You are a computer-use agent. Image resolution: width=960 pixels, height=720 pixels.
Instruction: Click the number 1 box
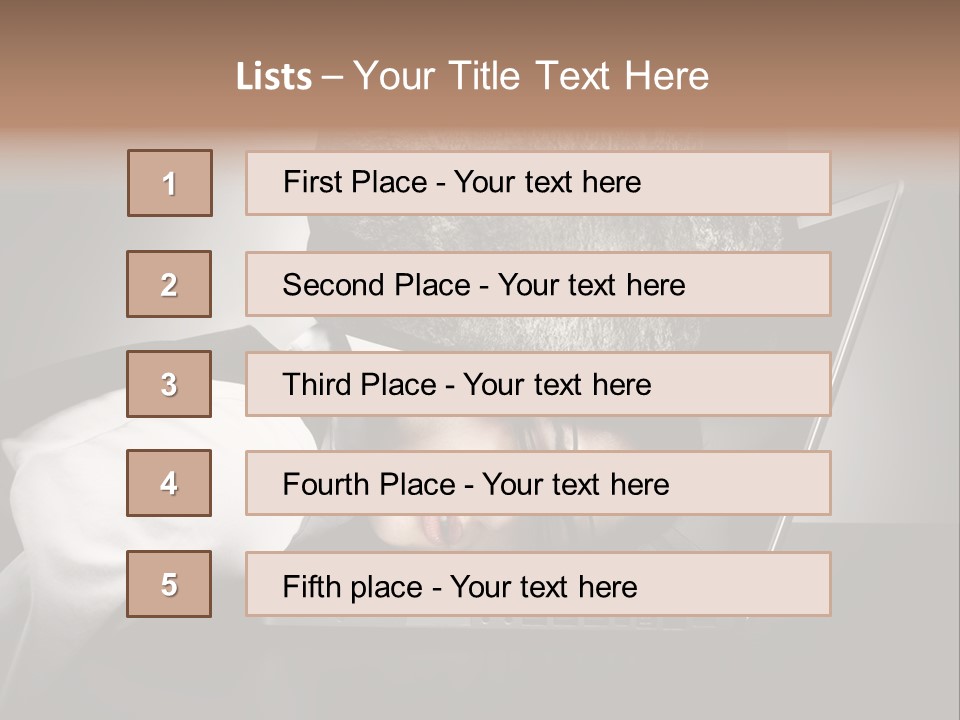click(170, 183)
